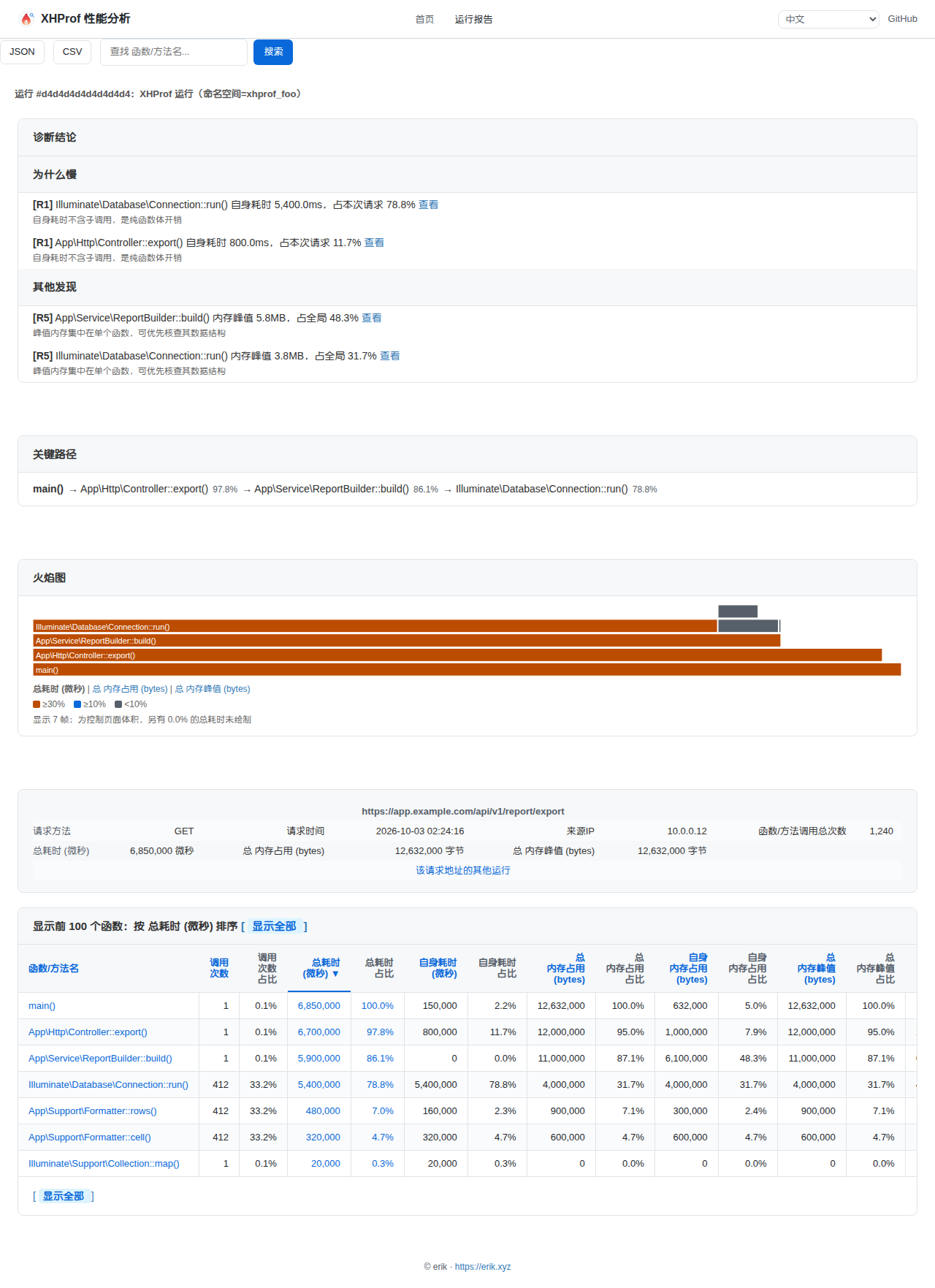
Task: Focus the 查找 函数/方法名 search field
Action: (174, 52)
